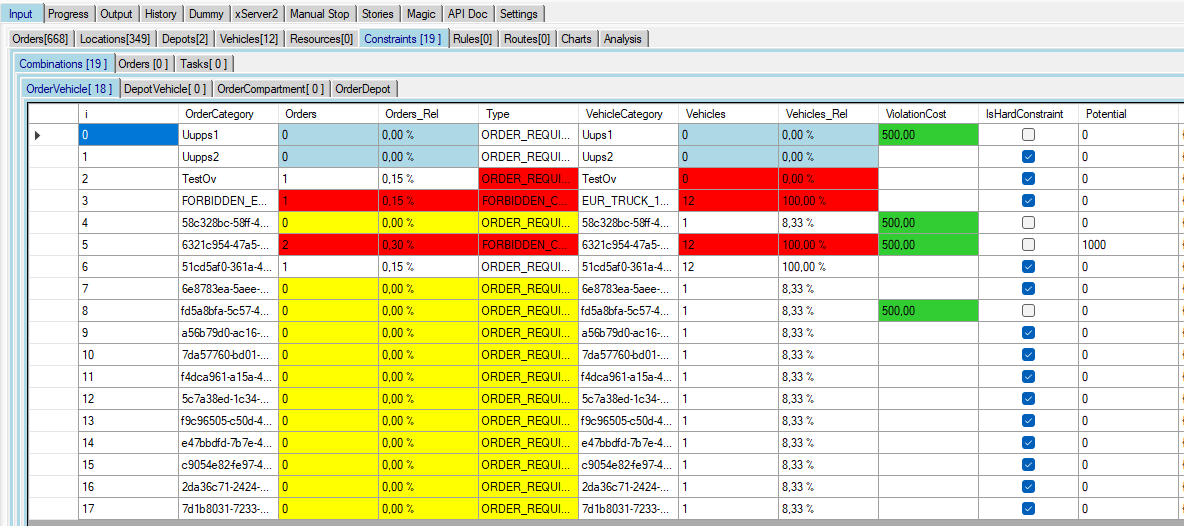Select the Tasks[ 0 ] tab
Image resolution: width=1184 pixels, height=526 pixels.
click(x=203, y=64)
